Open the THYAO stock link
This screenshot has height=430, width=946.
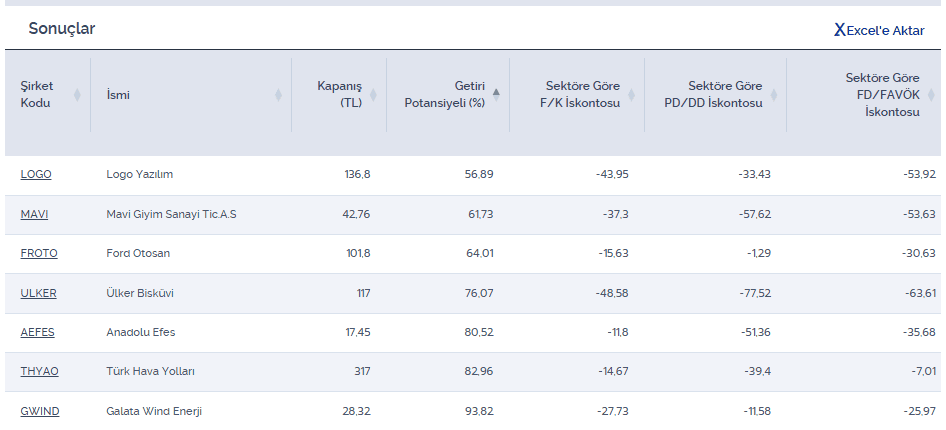coord(39,371)
